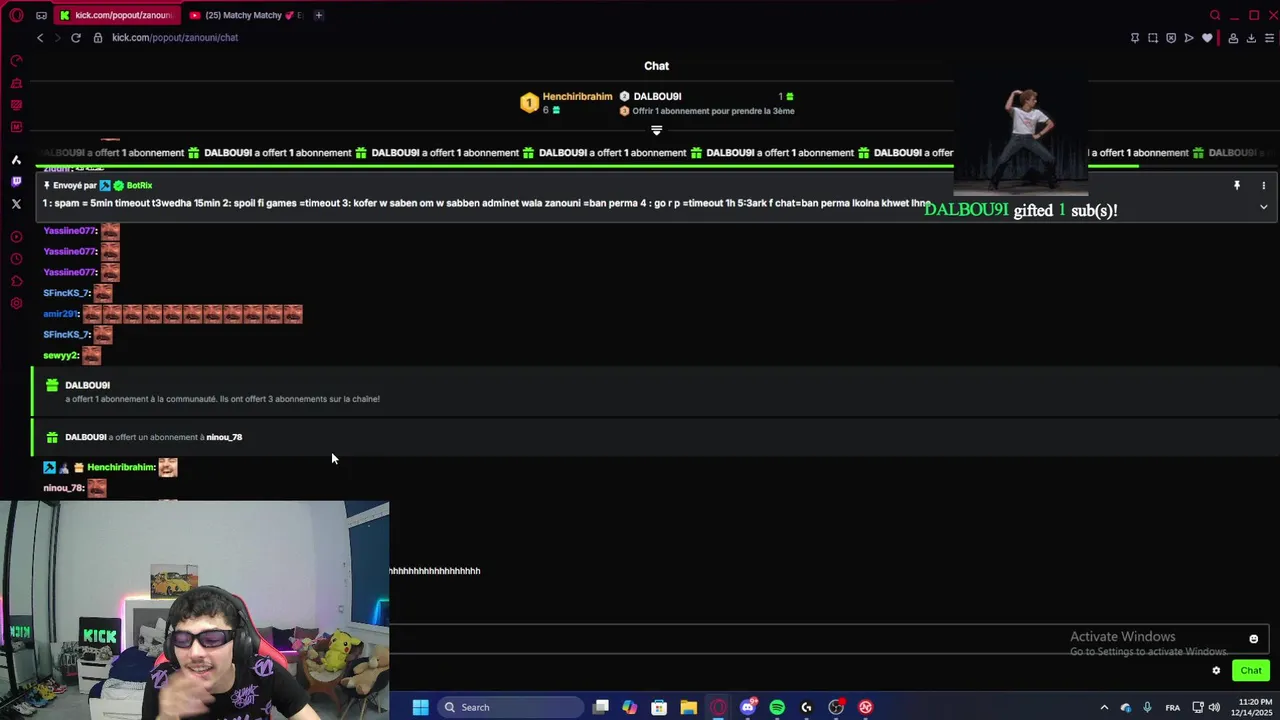Open a new browser tab

(319, 15)
